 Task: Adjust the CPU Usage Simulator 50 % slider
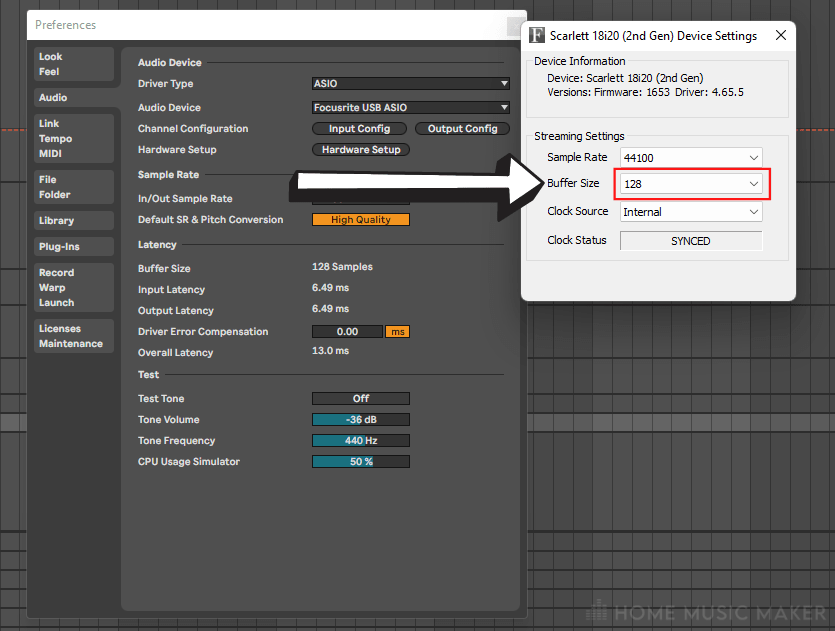[x=361, y=462]
